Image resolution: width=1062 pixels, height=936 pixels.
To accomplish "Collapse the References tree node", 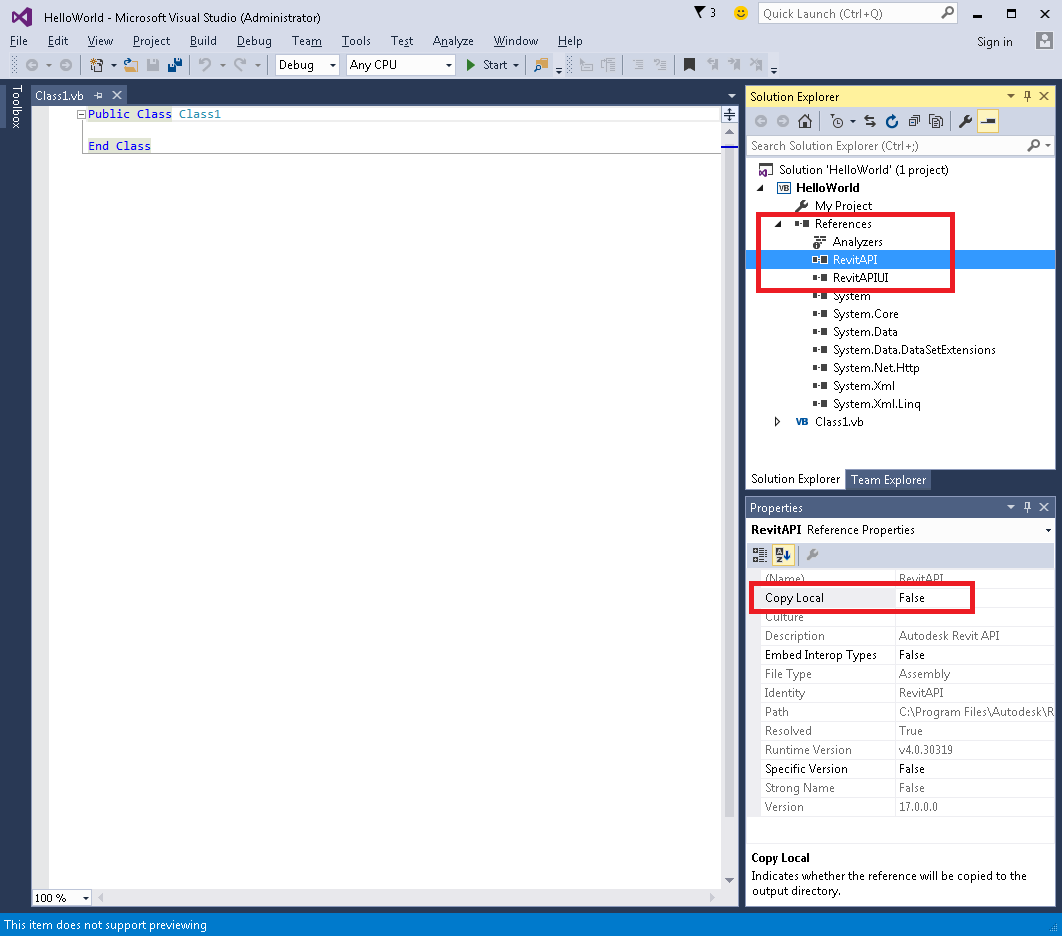I will tap(779, 223).
